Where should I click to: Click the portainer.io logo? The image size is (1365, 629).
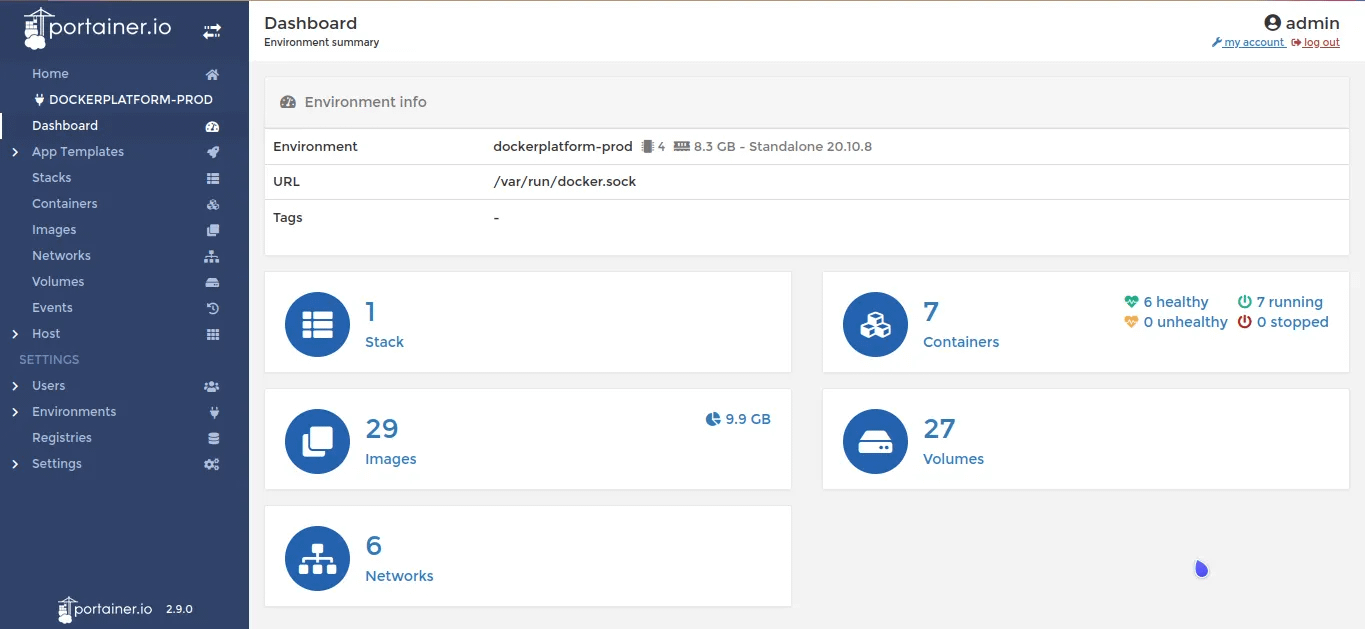point(95,27)
